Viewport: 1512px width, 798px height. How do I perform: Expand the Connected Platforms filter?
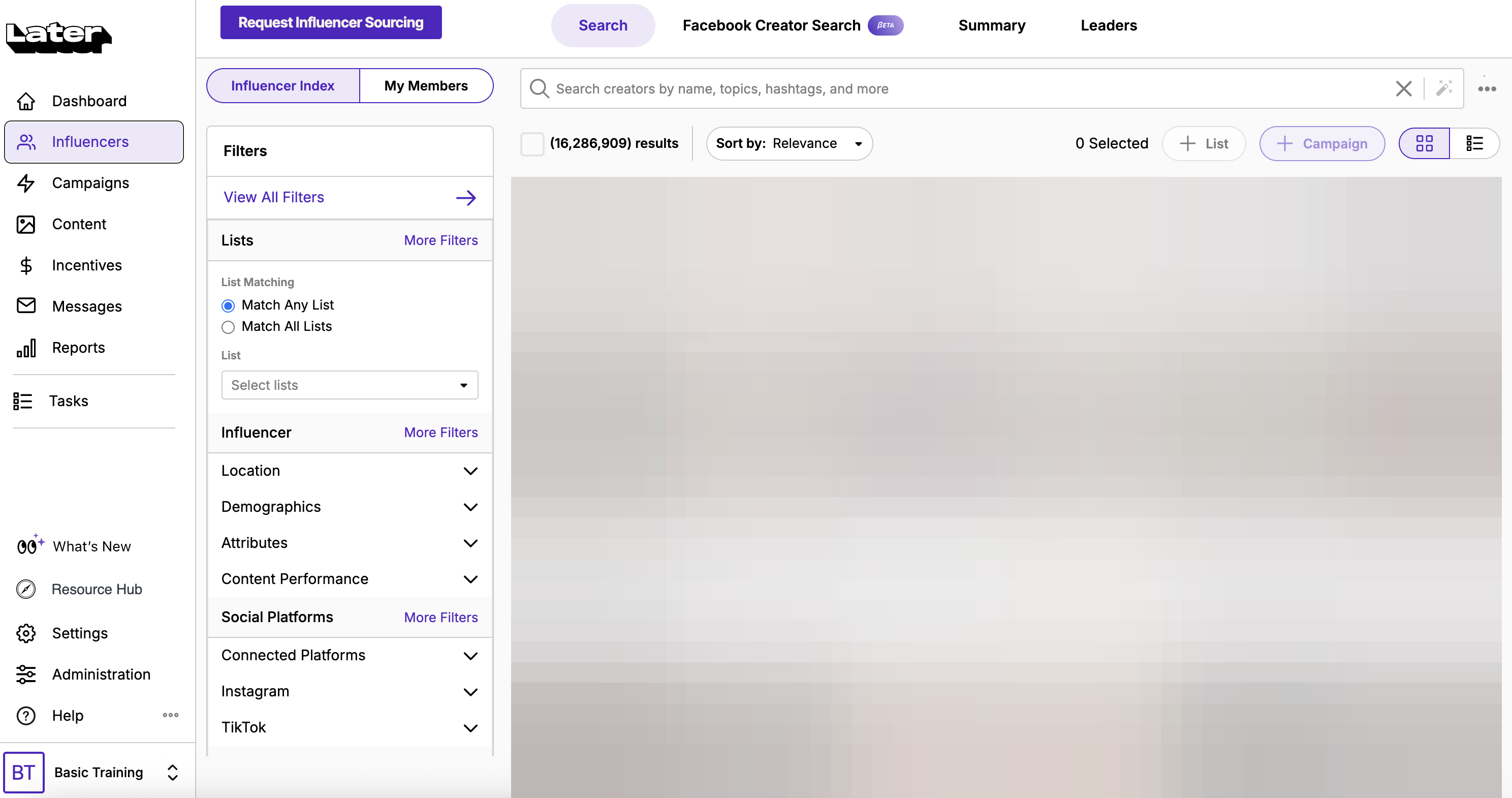[350, 655]
